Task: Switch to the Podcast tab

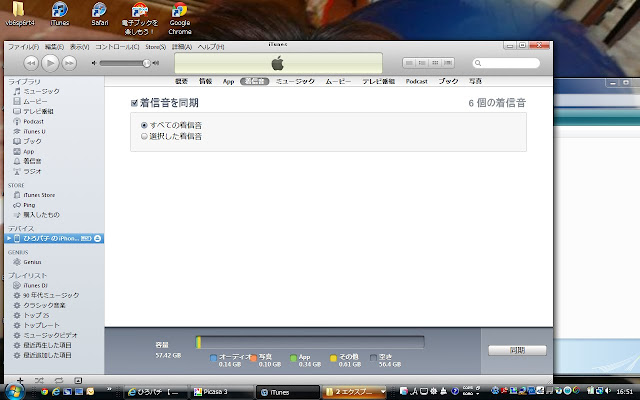Action: 416,81
